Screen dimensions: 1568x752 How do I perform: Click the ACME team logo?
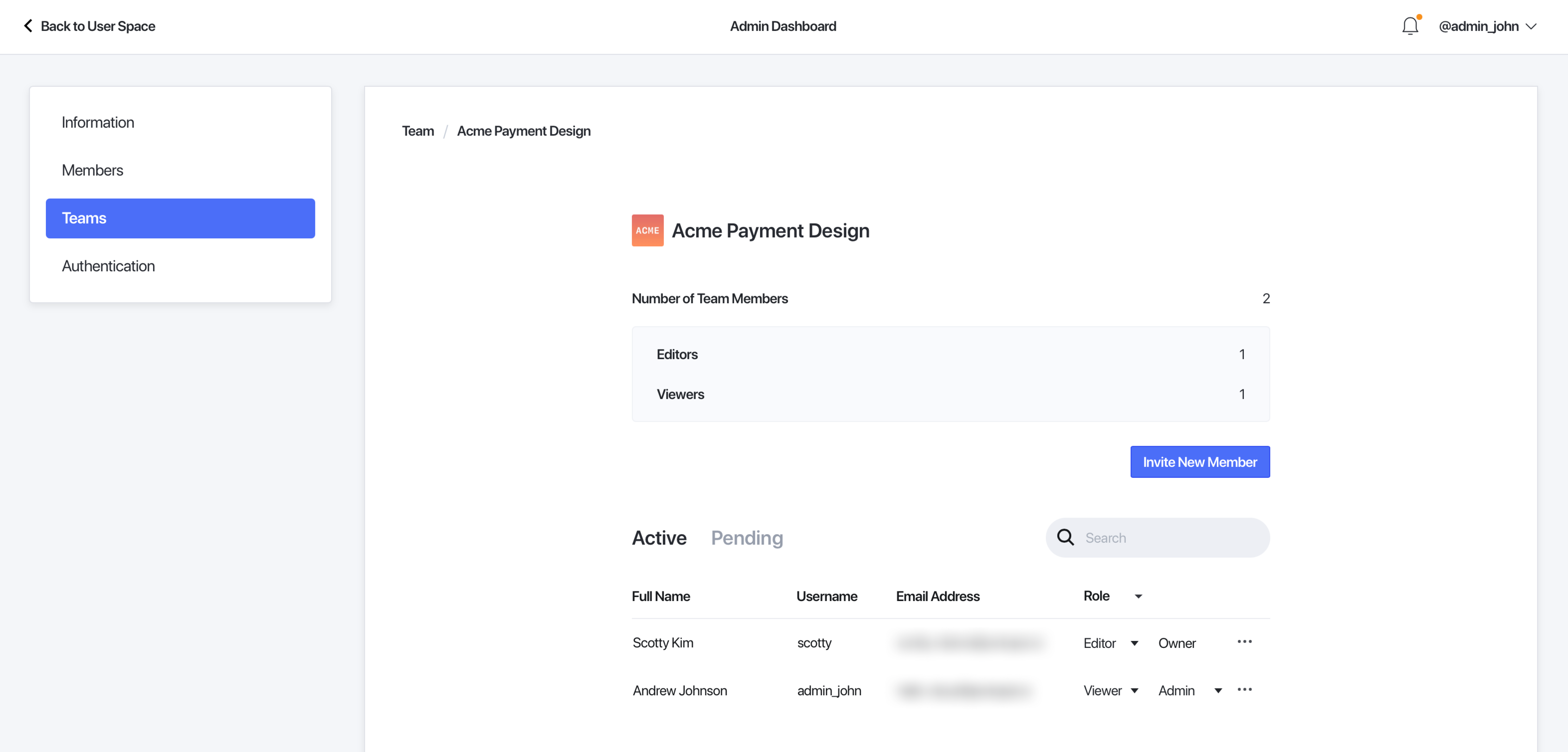coord(647,230)
